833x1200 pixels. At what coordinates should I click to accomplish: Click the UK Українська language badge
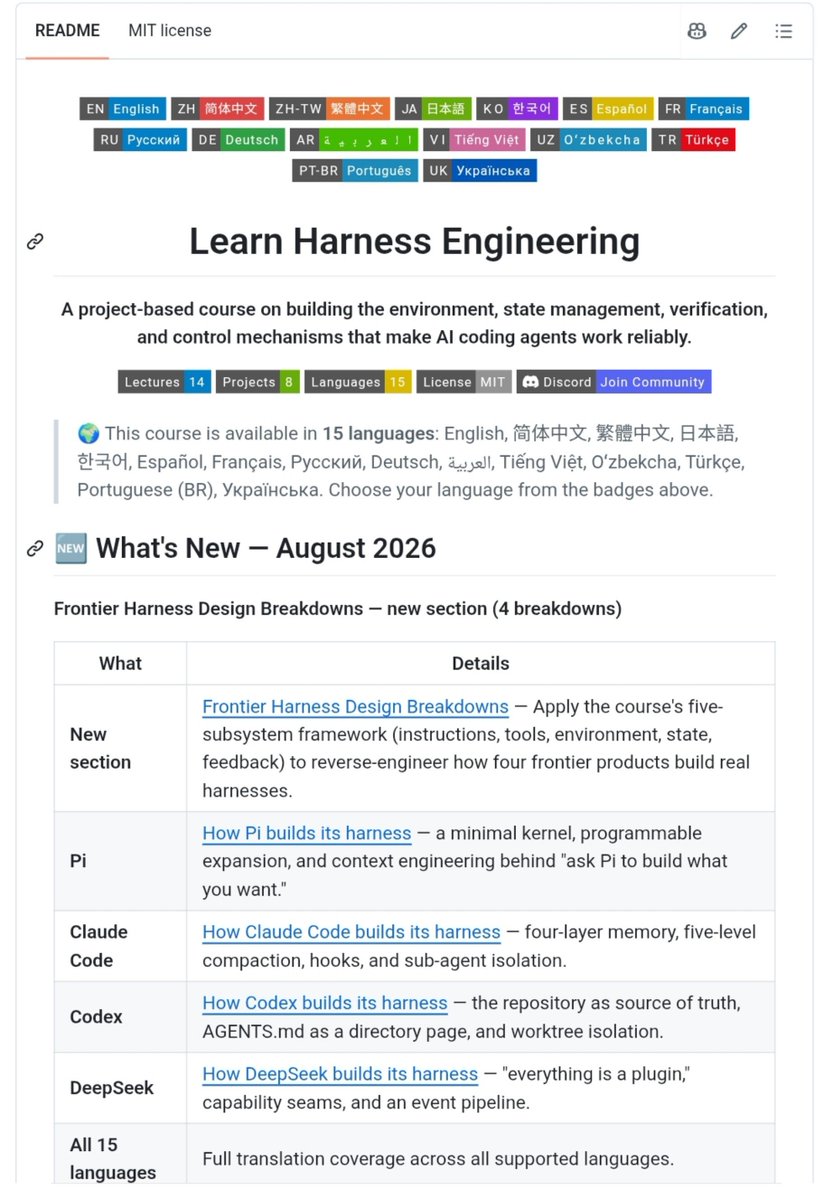pyautogui.click(x=480, y=171)
